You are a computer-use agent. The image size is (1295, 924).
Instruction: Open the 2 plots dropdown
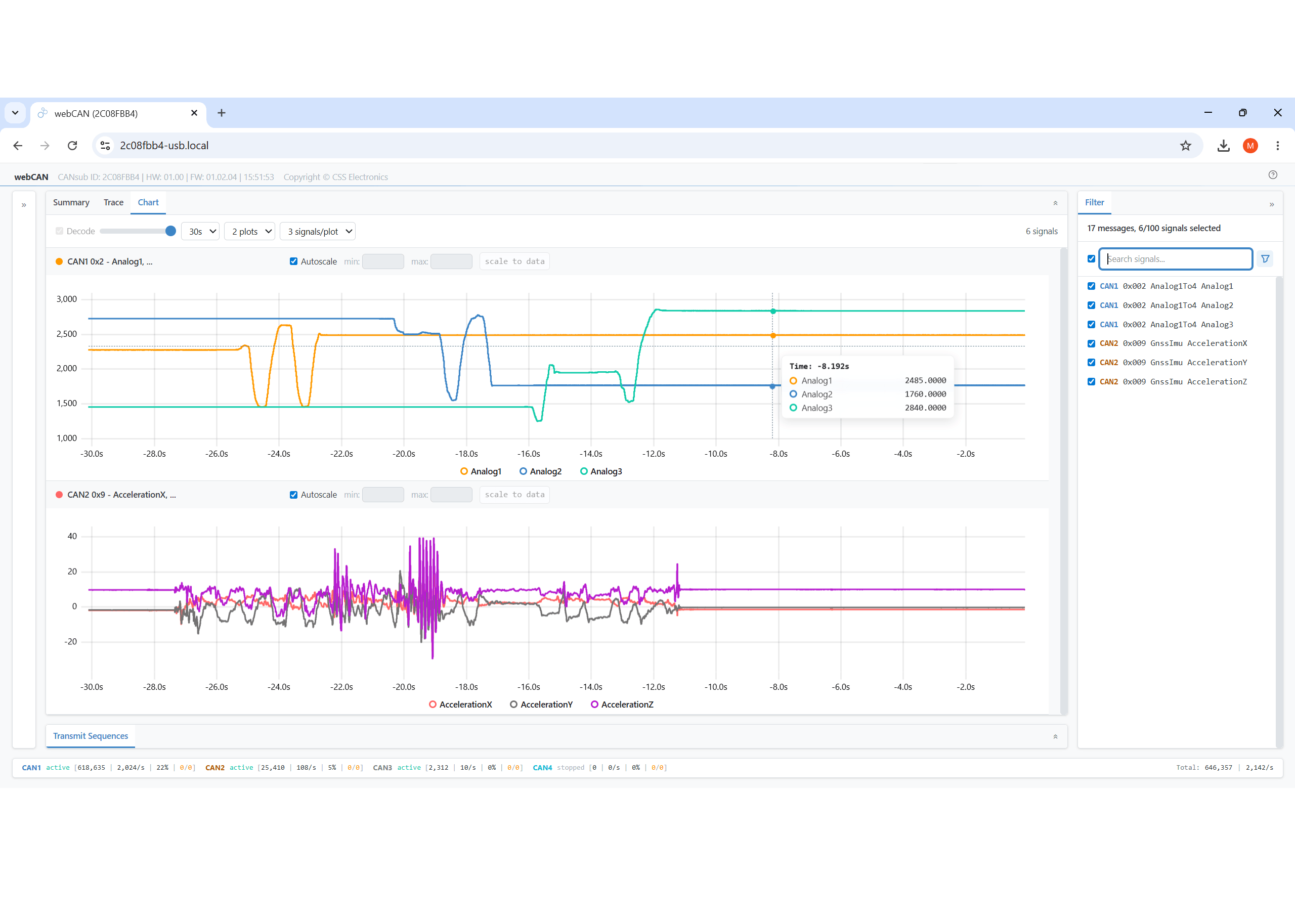tap(250, 232)
